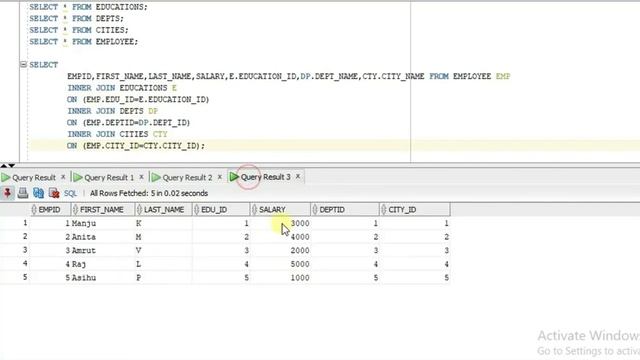This screenshot has width=640, height=360.
Task: Click the salary value 3000
Action: tap(300, 224)
